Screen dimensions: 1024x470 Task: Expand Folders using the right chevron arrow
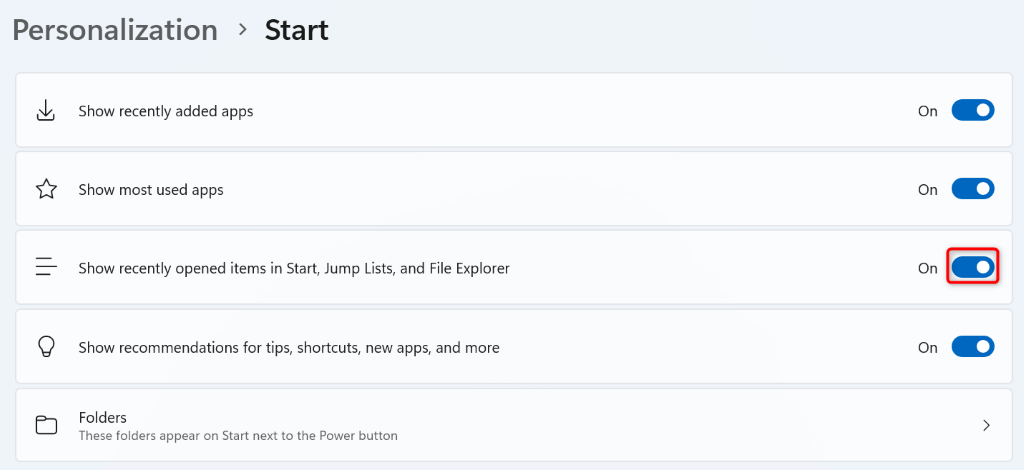pos(986,425)
